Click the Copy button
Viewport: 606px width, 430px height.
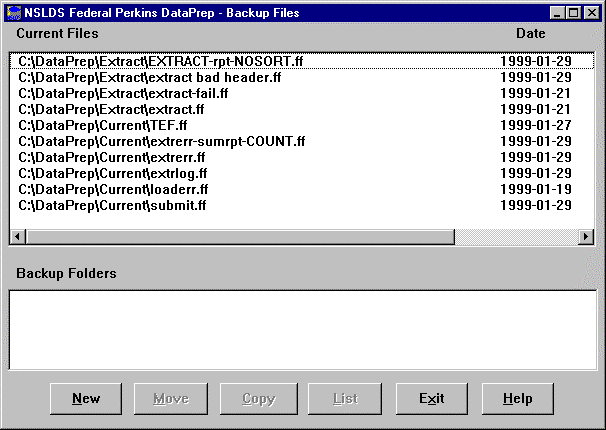click(x=259, y=399)
